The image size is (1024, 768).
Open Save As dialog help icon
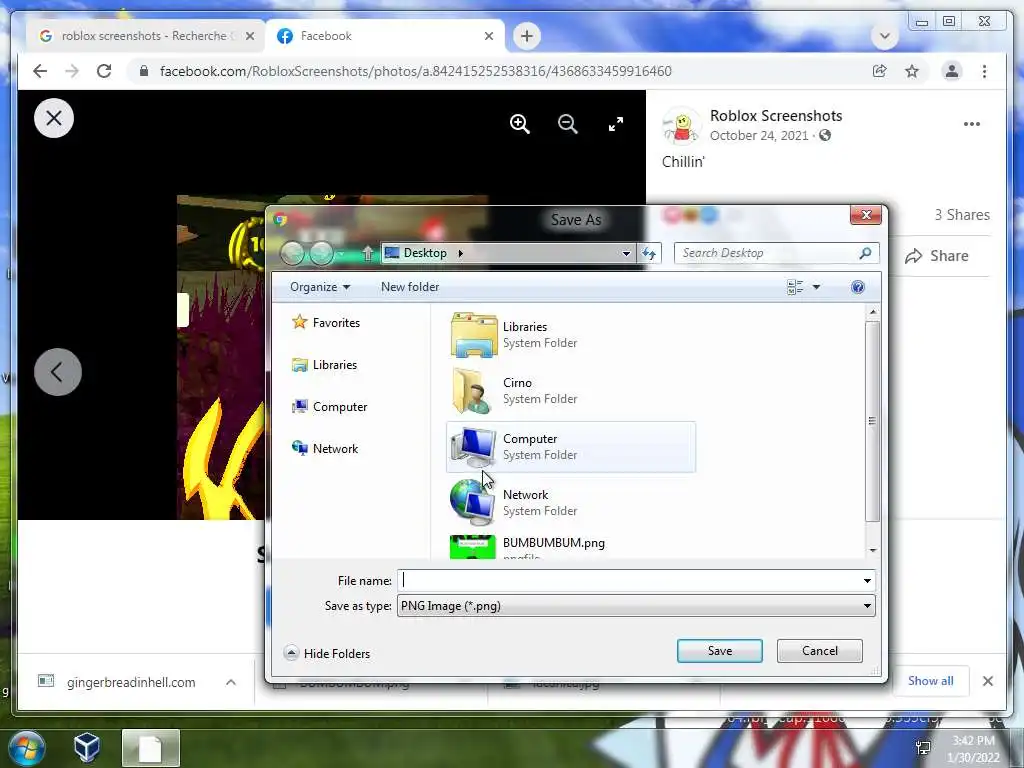[x=857, y=287]
